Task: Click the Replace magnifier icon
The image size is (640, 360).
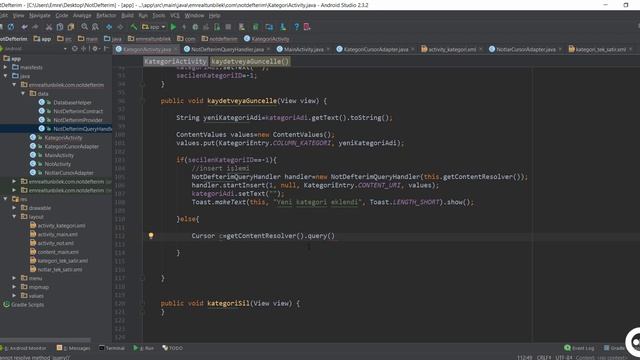Action: pos(96,27)
